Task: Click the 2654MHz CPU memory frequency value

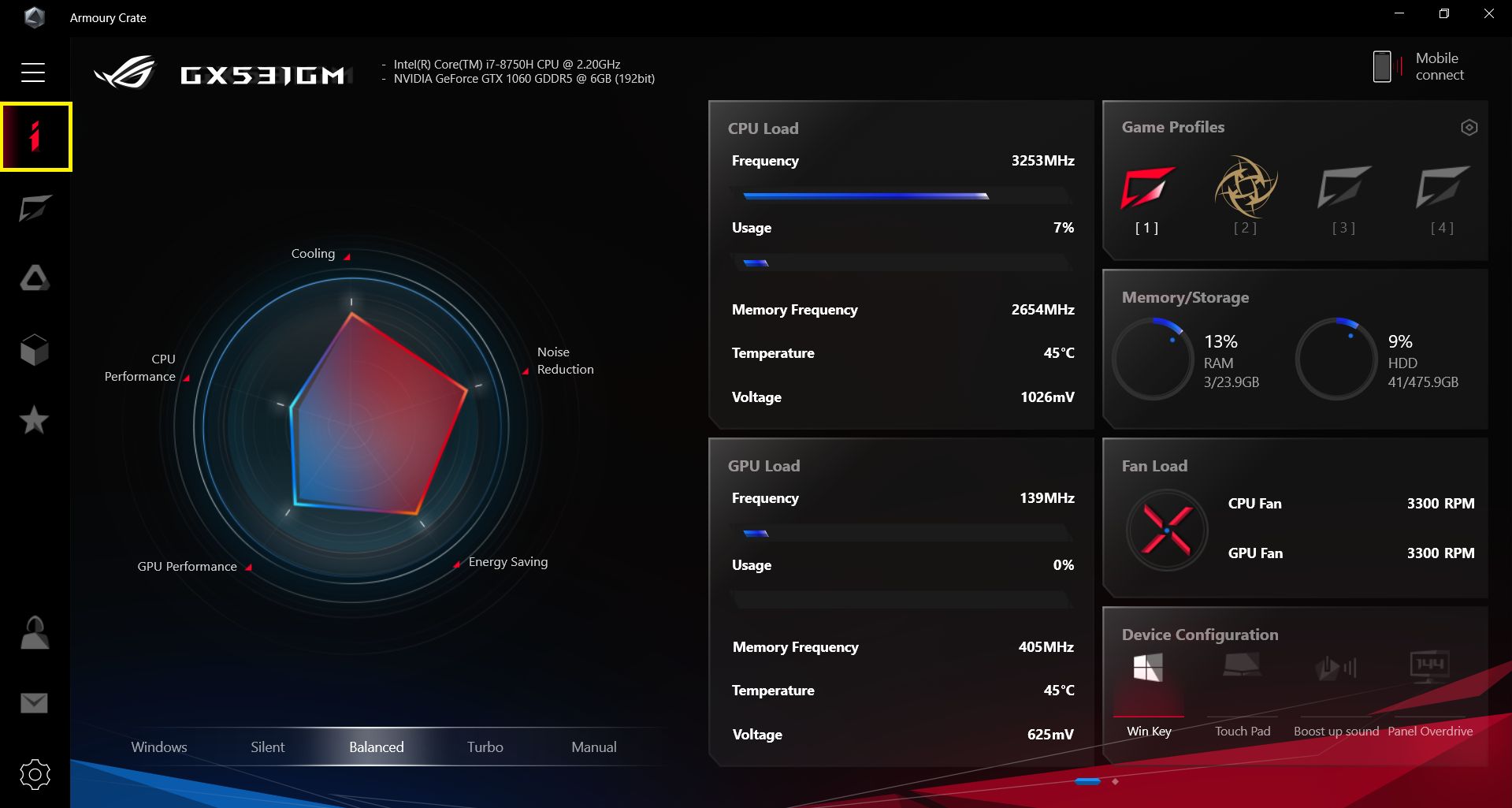Action: (x=1042, y=309)
